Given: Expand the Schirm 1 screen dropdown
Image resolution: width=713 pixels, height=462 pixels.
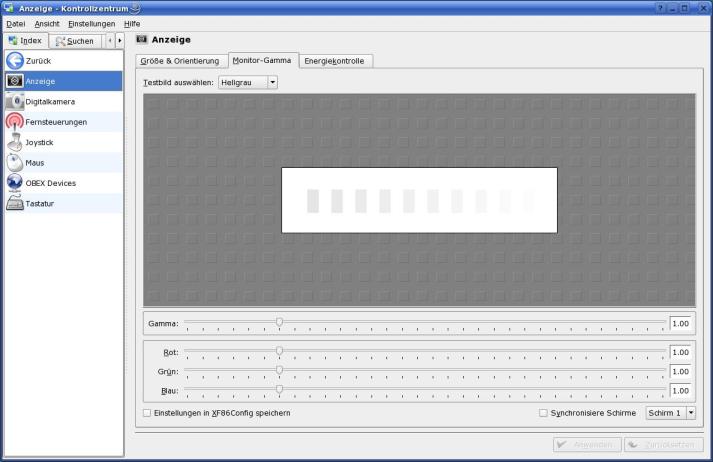Looking at the screenshot, I should [x=670, y=413].
